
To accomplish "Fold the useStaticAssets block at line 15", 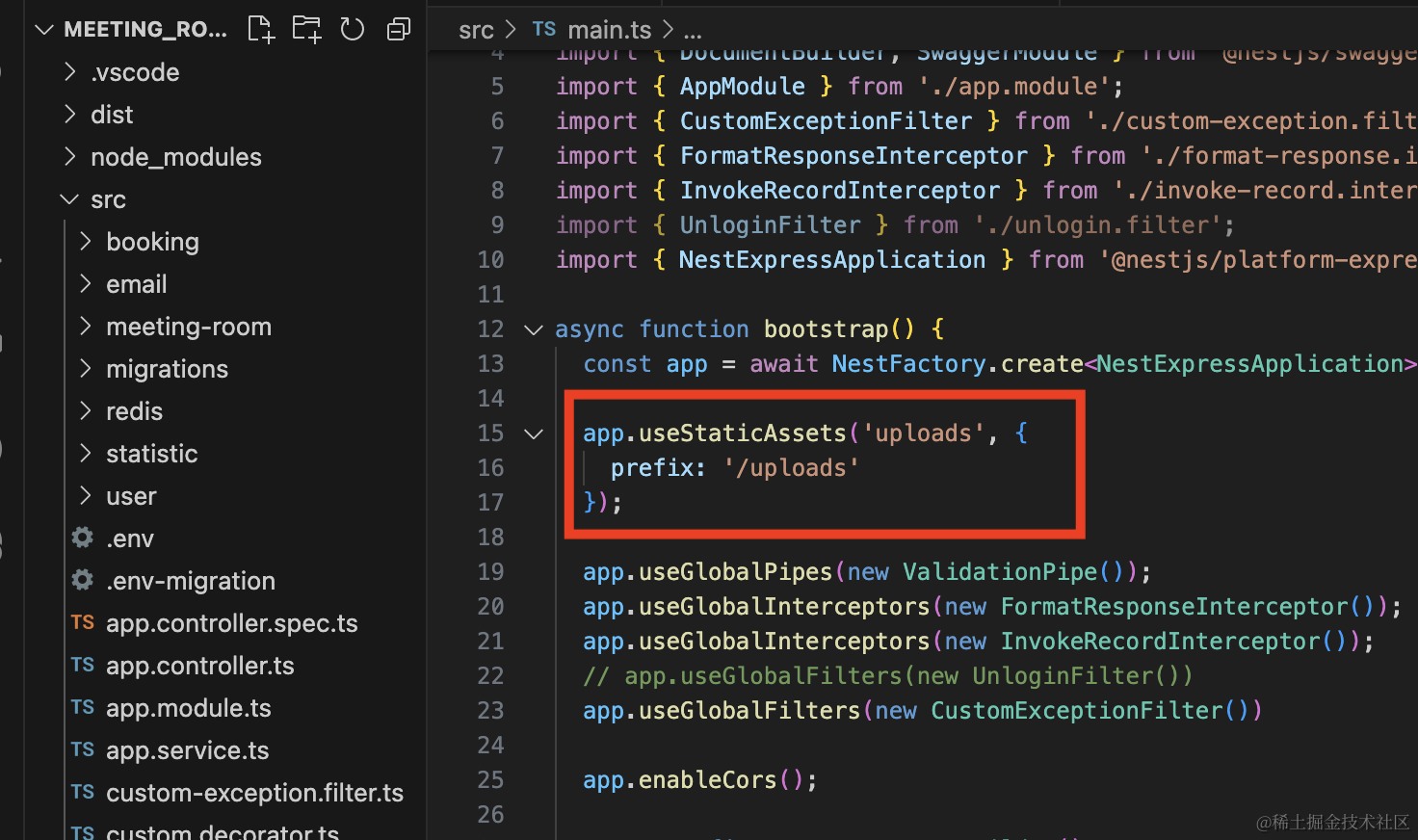I will [x=533, y=433].
